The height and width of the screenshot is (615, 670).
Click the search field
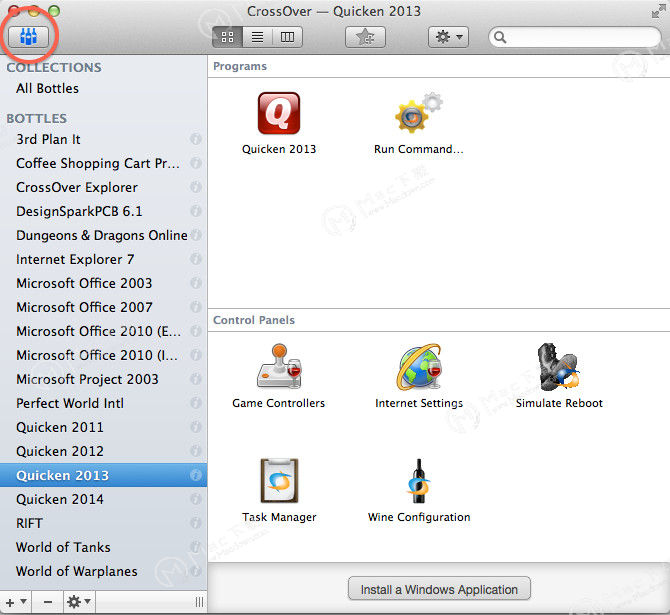(575, 38)
